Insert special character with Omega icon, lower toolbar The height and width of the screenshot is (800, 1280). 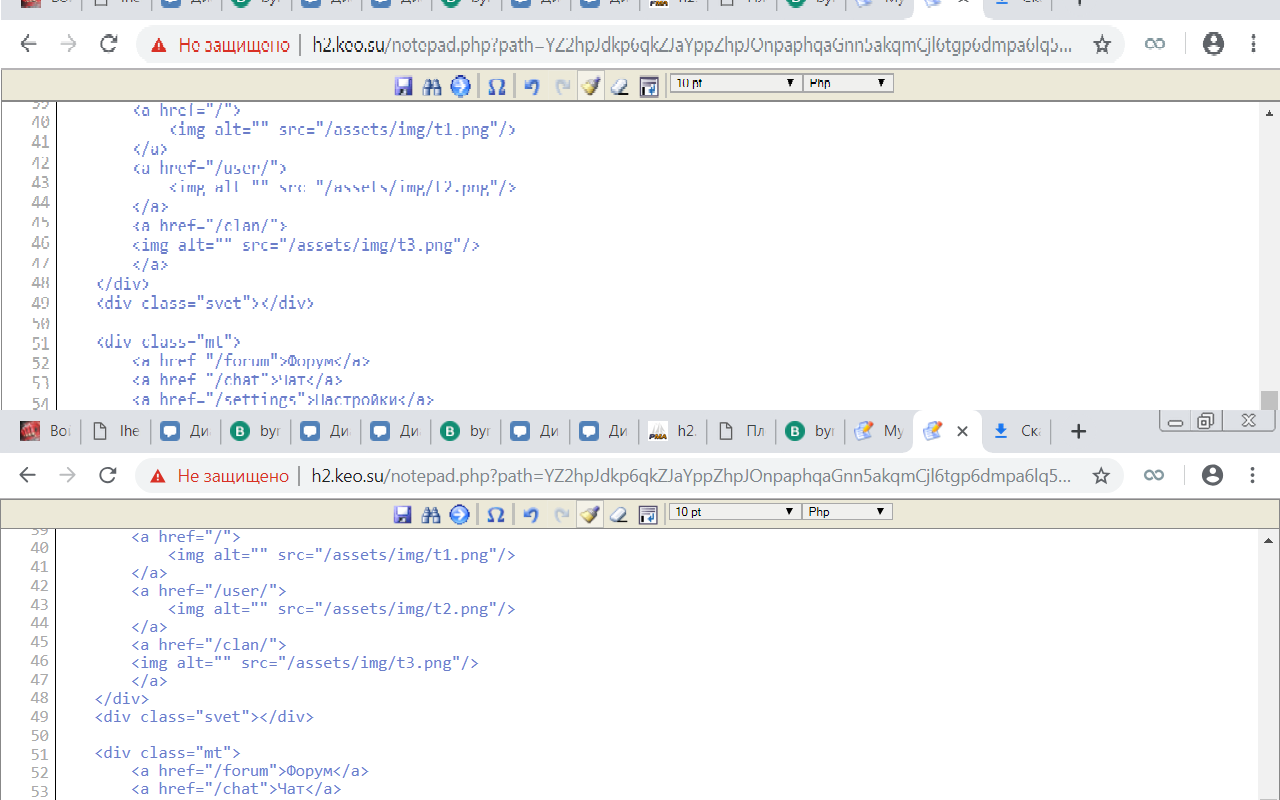(x=495, y=514)
